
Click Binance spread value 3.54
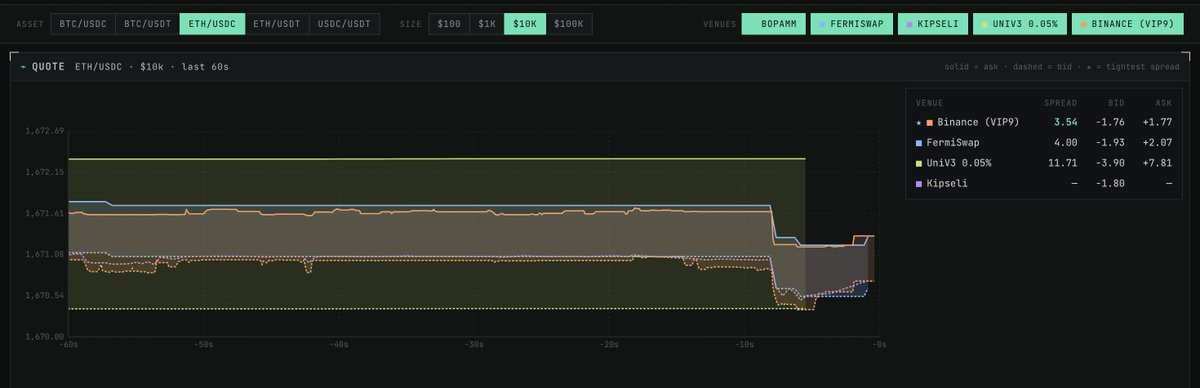click(x=1066, y=122)
